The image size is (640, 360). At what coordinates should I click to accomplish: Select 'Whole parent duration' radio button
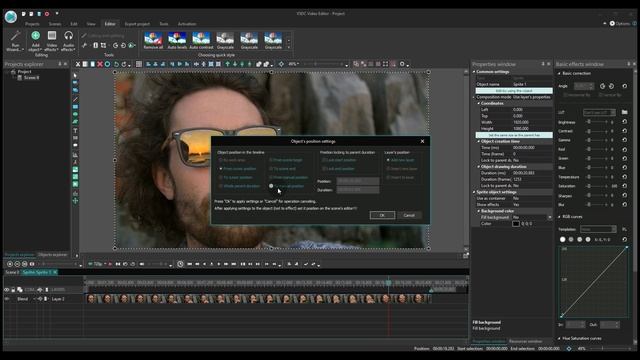coord(221,186)
